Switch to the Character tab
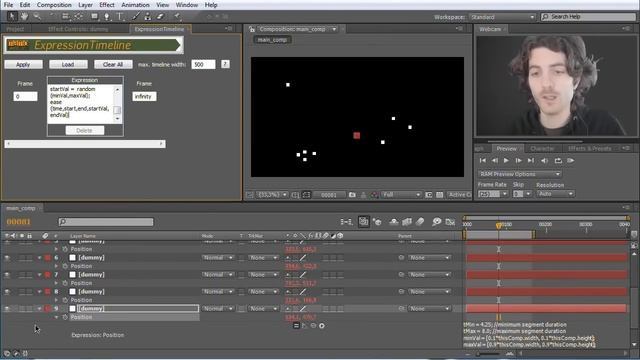Viewport: 640px width, 360px height. pos(542,149)
